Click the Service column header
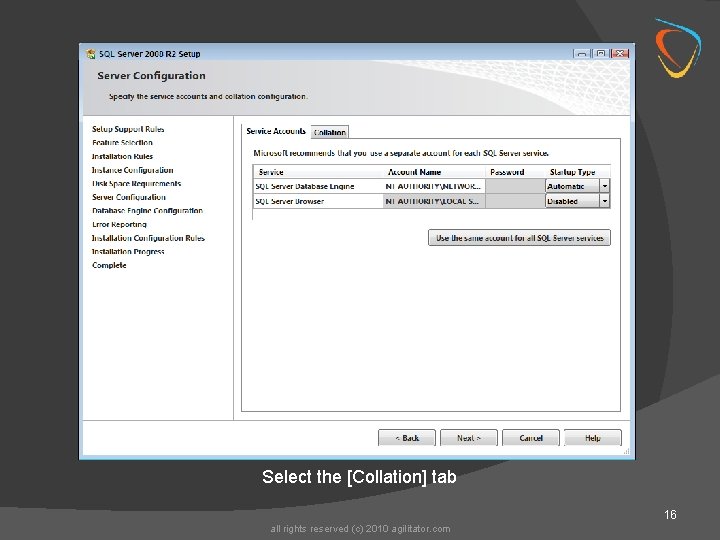 tap(318, 172)
